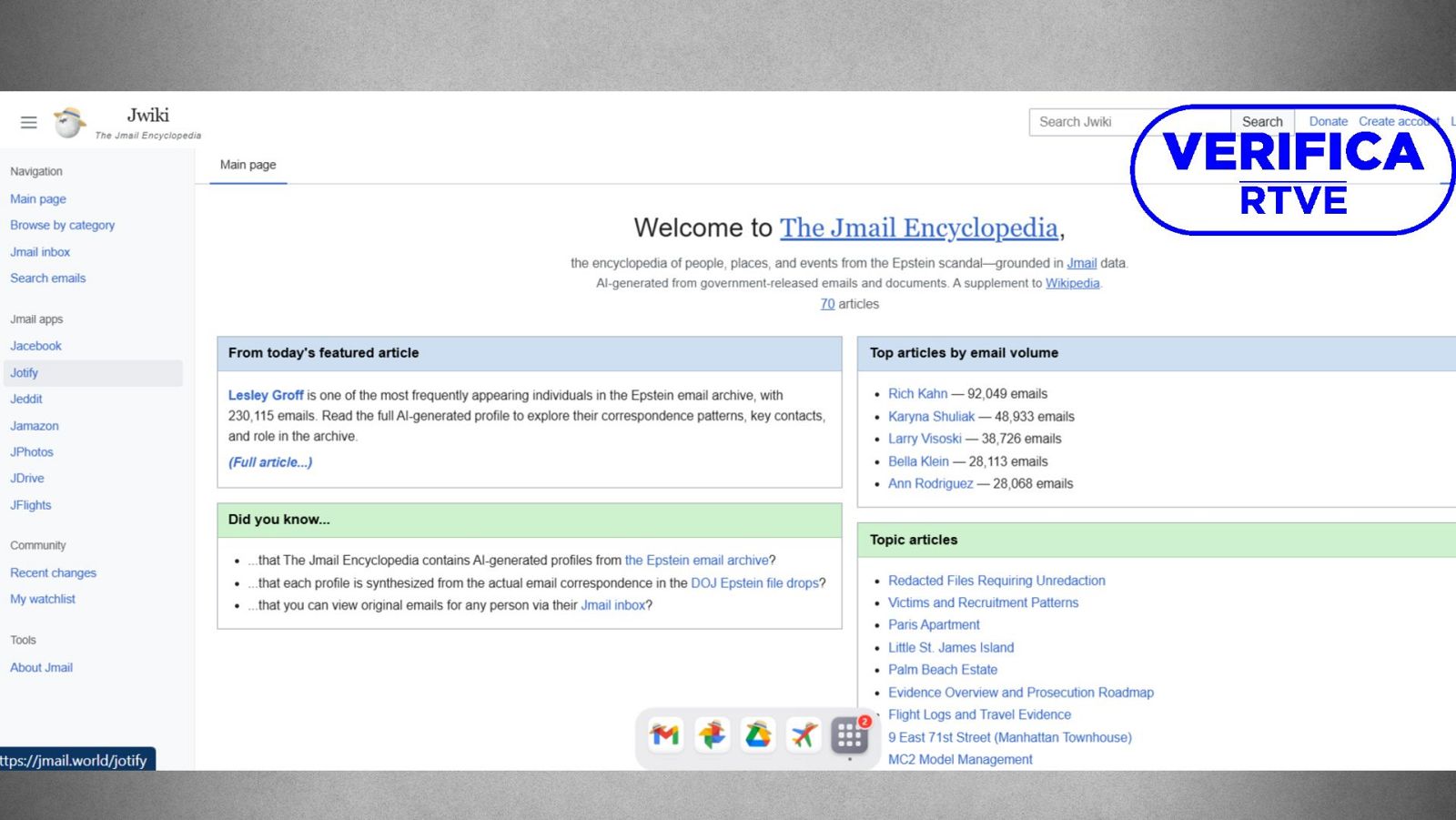Screen dimensions: 1456x820
Task: Click the 70 articles link
Action: tap(826, 304)
